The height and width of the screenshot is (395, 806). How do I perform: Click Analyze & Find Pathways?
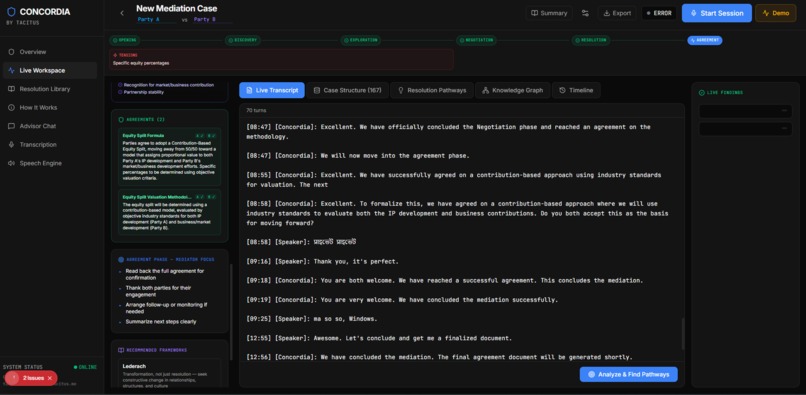tap(629, 374)
